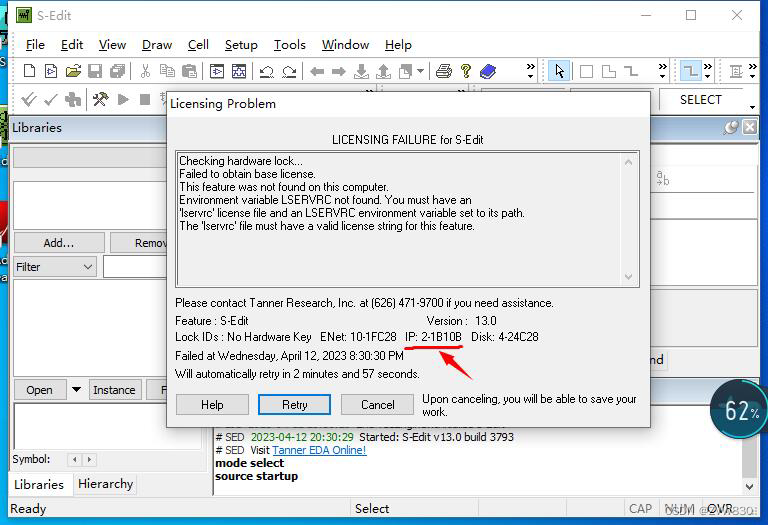Click scroll-down arrow in licensing message box
Screen dimensions: 768x525
coord(628,277)
